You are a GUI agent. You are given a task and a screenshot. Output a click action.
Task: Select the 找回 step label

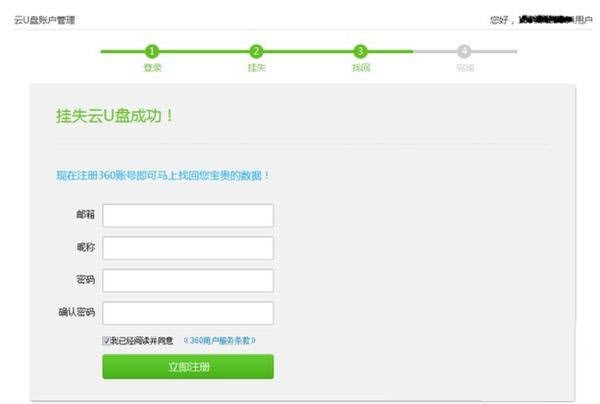360,68
